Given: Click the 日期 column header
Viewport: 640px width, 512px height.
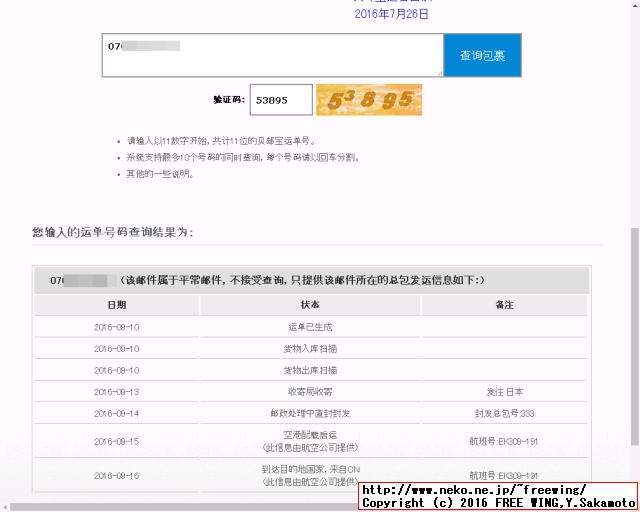Looking at the screenshot, I should click(117, 305).
